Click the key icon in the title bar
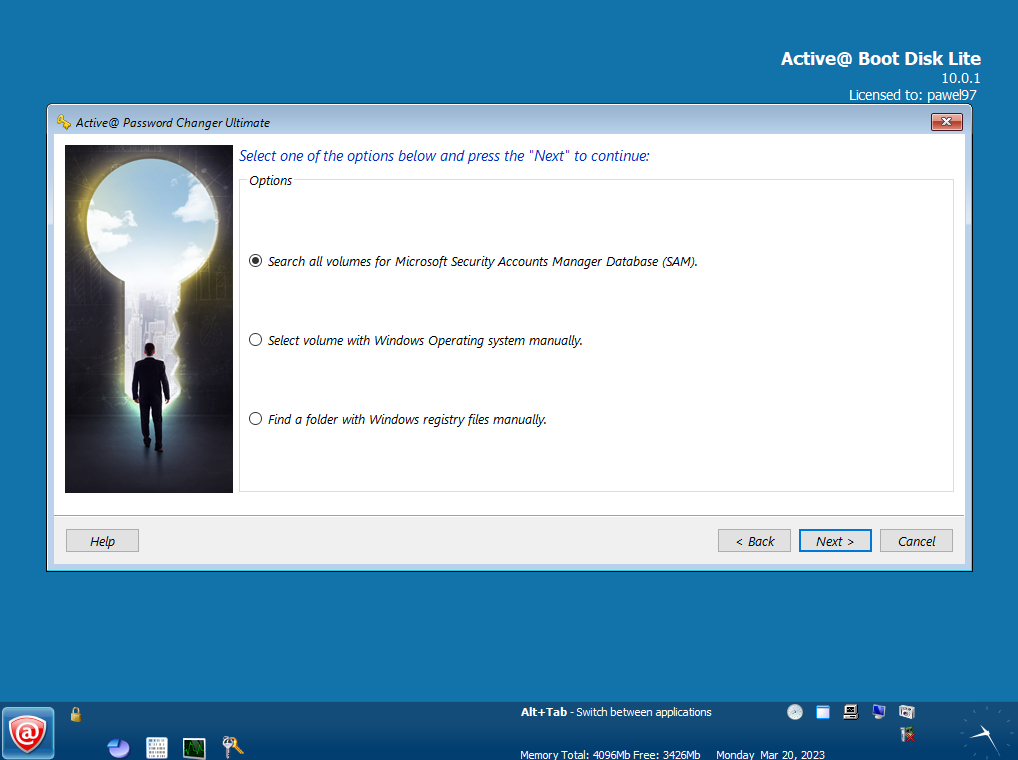This screenshot has height=760, width=1018. 64,122
